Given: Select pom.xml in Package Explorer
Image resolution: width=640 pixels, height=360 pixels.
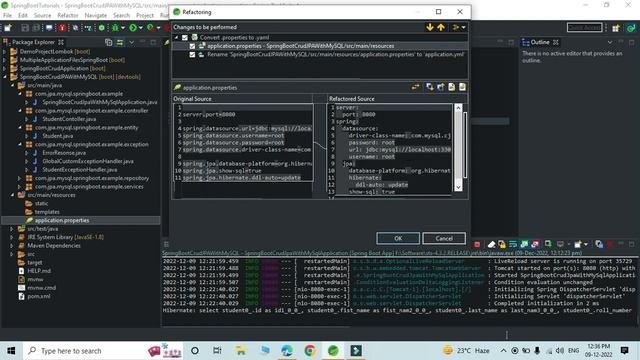Looking at the screenshot, I should [39, 296].
